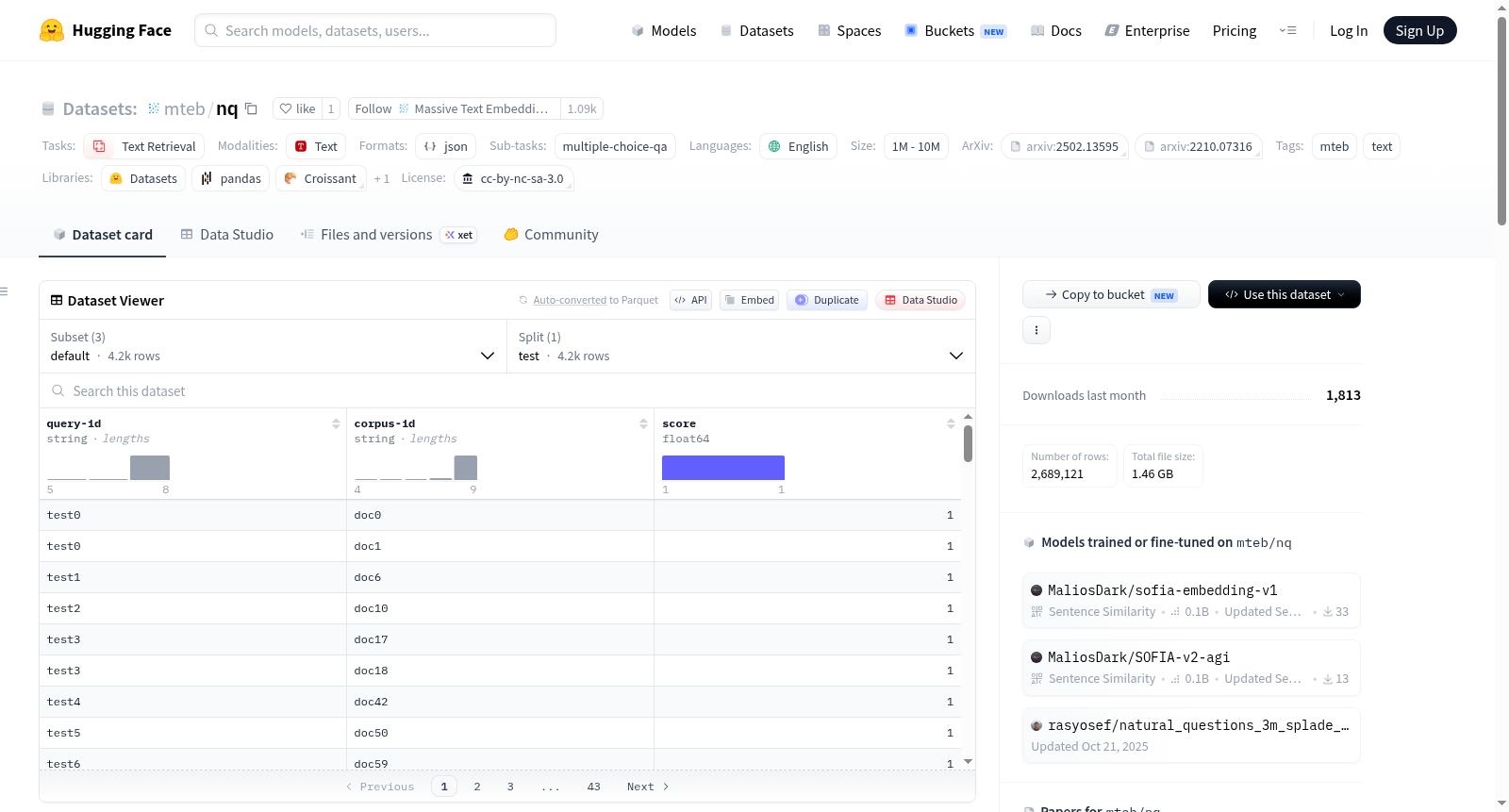Viewport: 1509px width, 812px height.
Task: Open the arxiv:2502.13595 paper tag
Action: (1064, 146)
